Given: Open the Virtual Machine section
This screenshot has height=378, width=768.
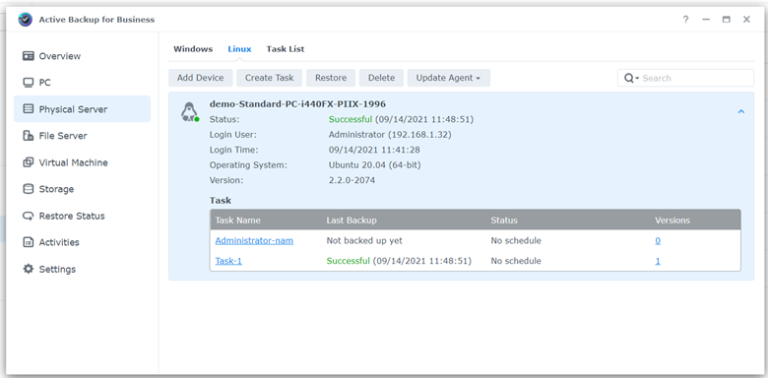Looking at the screenshot, I should [82, 163].
